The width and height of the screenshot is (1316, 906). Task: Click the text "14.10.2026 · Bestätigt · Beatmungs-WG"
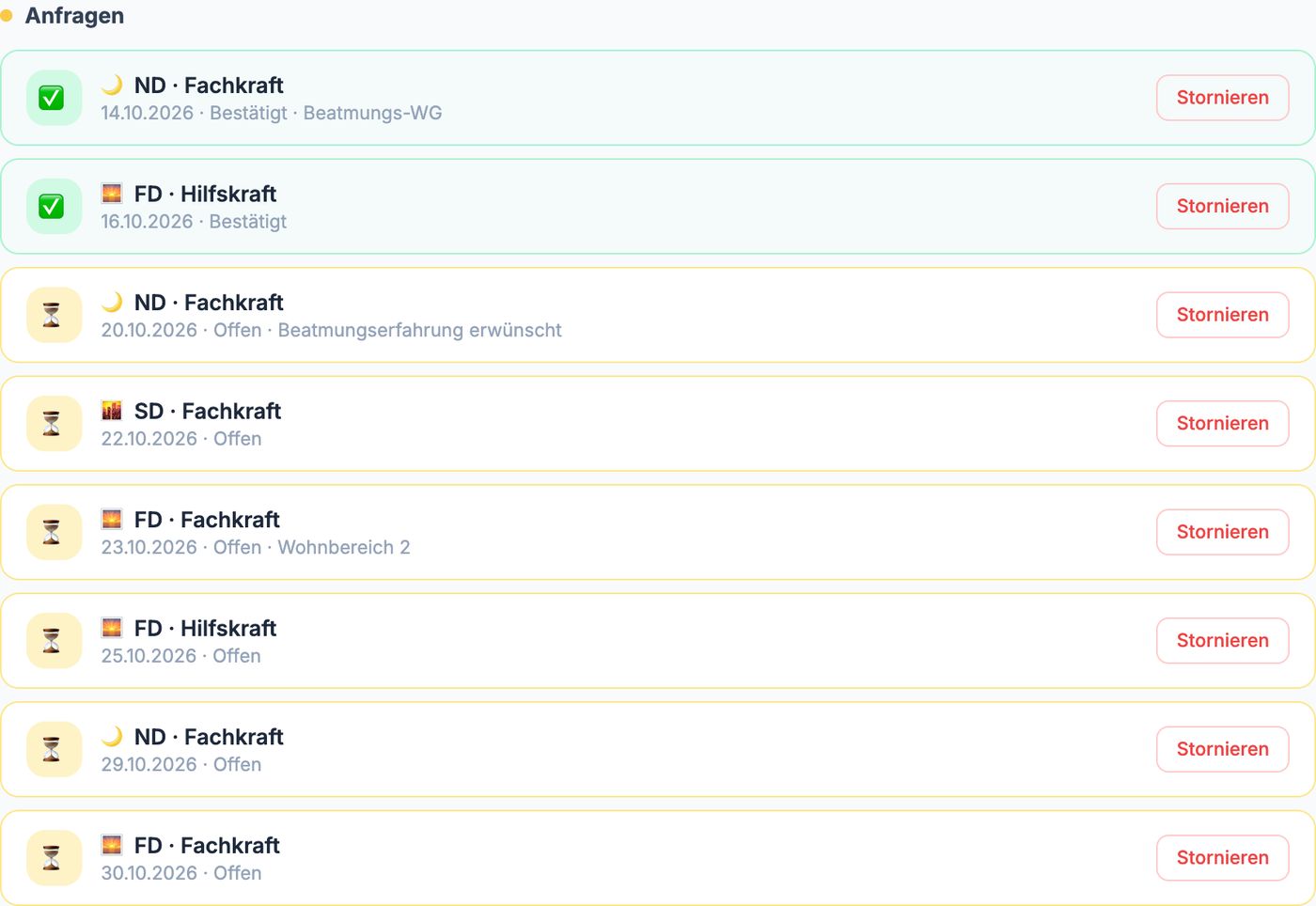pos(272,113)
